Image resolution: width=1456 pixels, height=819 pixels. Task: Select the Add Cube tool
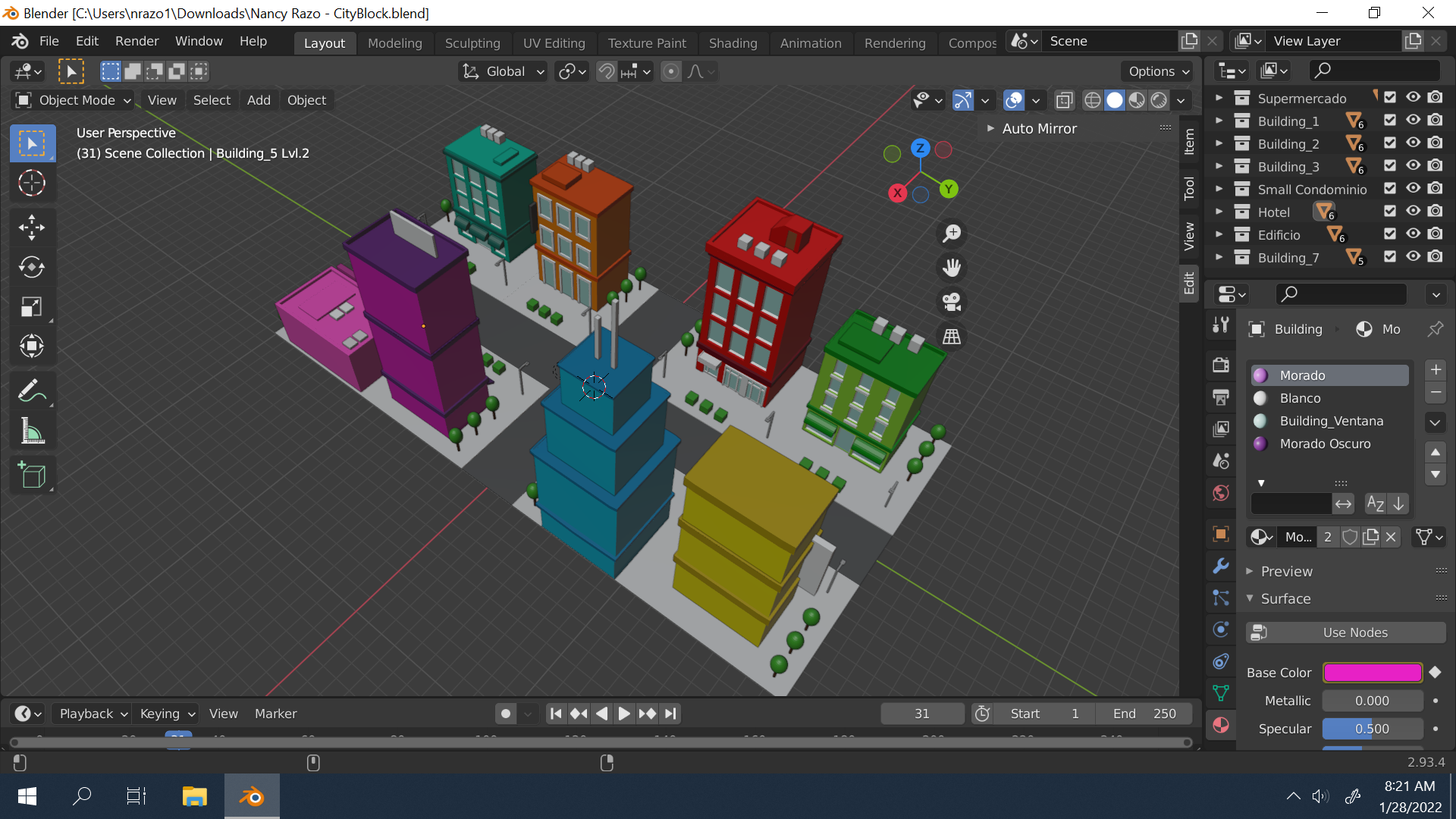pyautogui.click(x=32, y=475)
